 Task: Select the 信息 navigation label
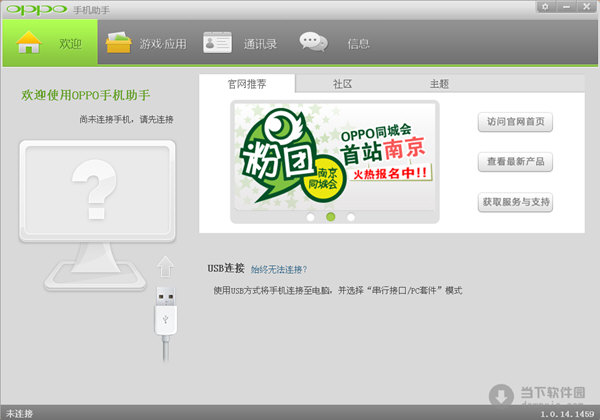click(359, 44)
